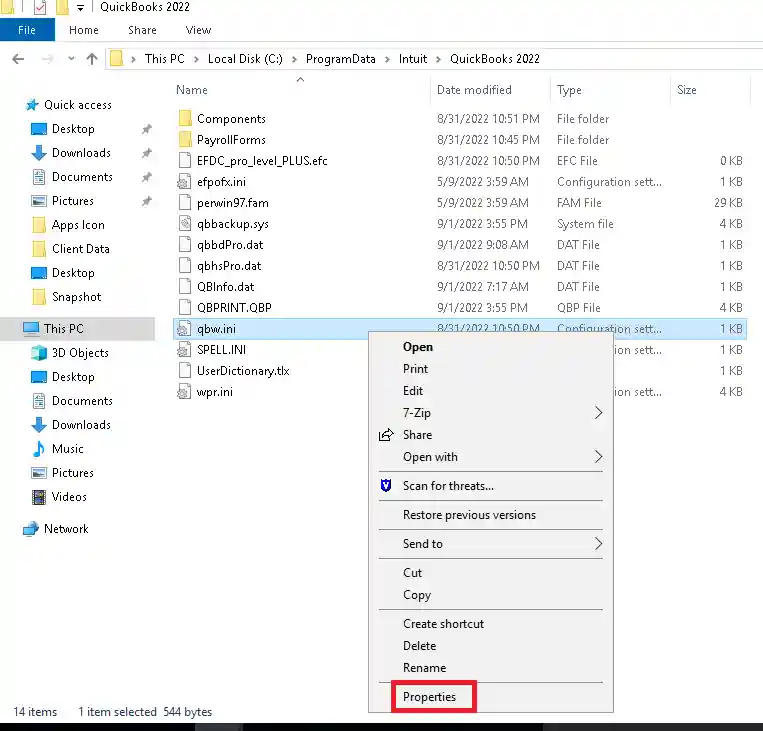Click chevron after Intuit breadcrumb
Screen dimensions: 763x731
[x=438, y=59]
